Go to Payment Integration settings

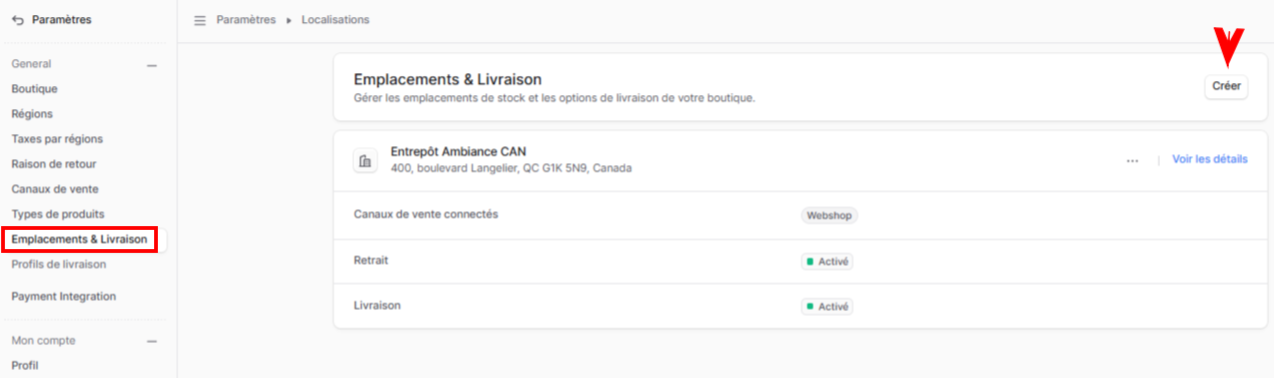click(64, 297)
